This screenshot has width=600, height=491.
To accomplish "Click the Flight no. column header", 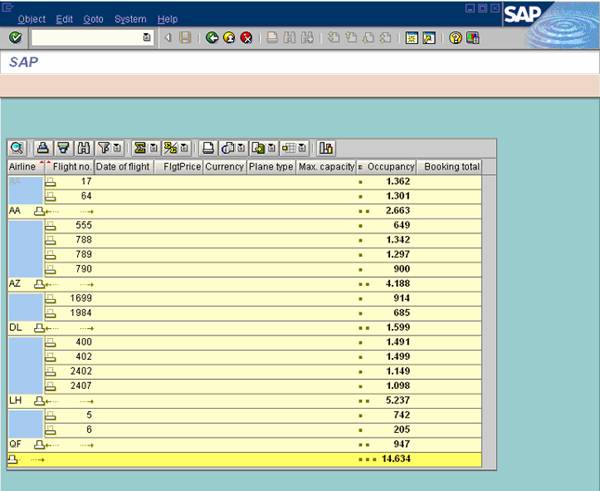I will pos(72,166).
